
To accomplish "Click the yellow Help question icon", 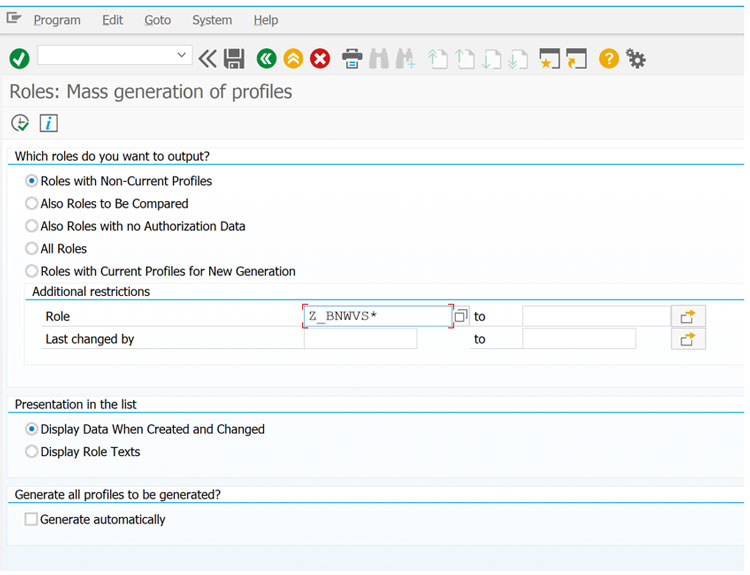I will [x=608, y=59].
